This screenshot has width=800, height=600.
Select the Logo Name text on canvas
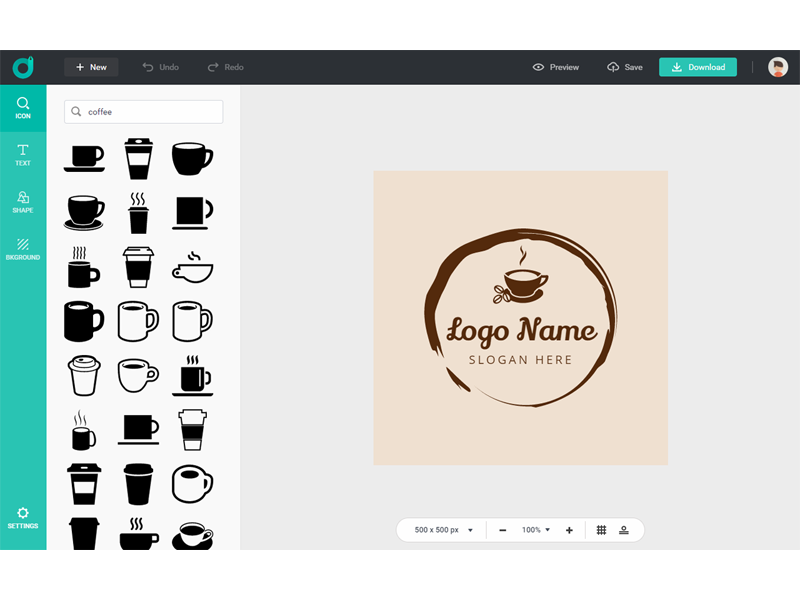(x=521, y=330)
